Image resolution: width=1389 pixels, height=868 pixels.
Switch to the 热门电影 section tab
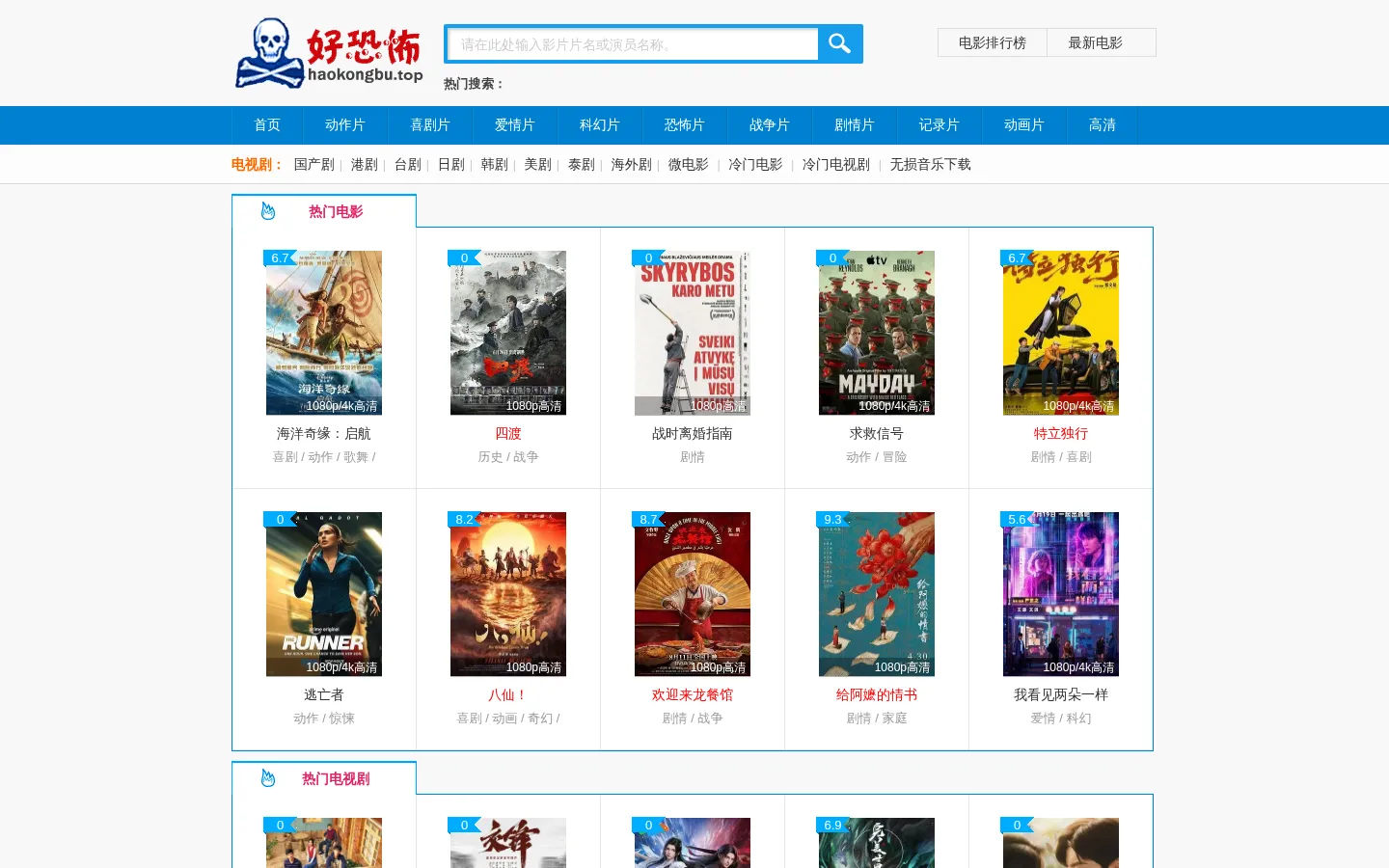tap(324, 211)
